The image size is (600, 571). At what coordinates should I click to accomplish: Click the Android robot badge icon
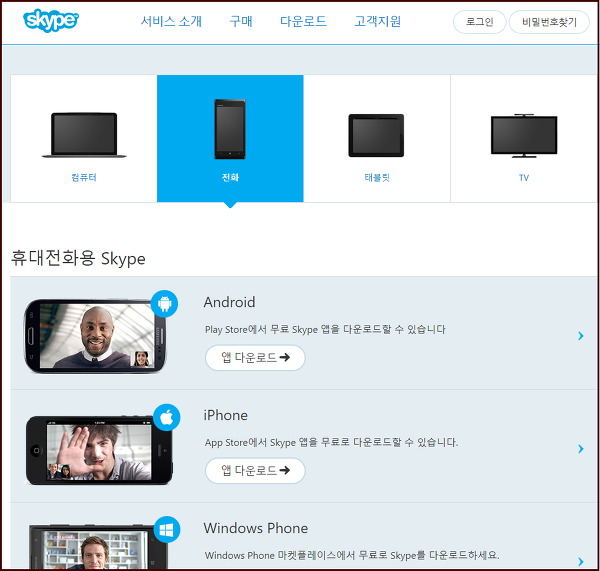pos(164,303)
